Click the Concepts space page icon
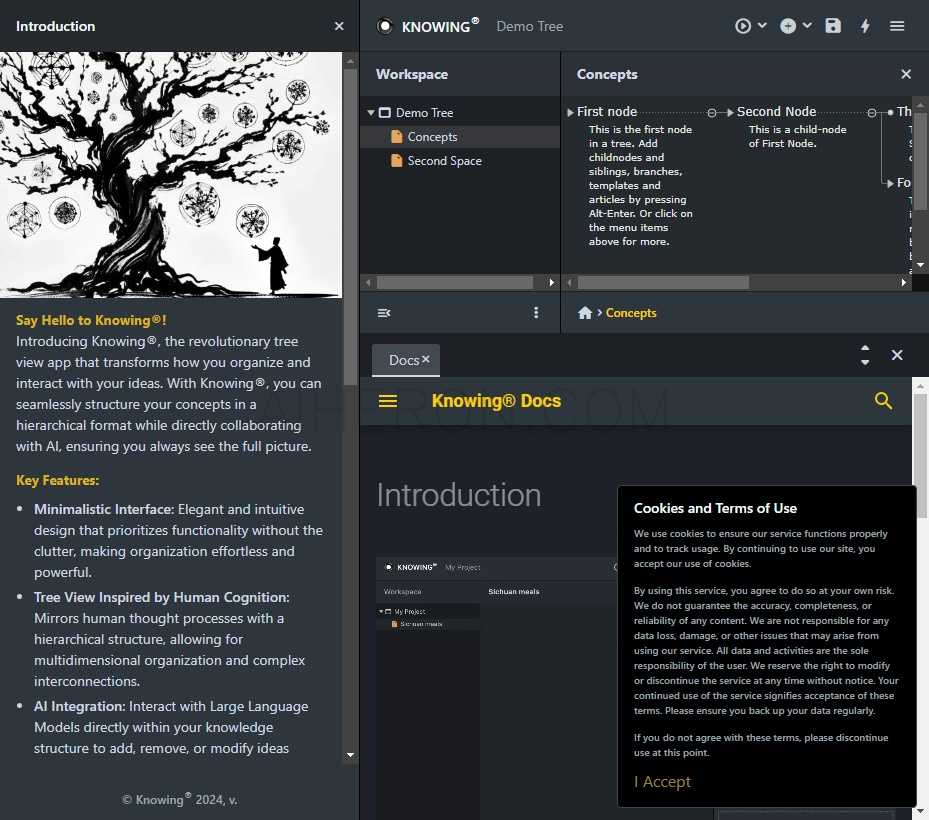This screenshot has height=820, width=929. click(397, 137)
